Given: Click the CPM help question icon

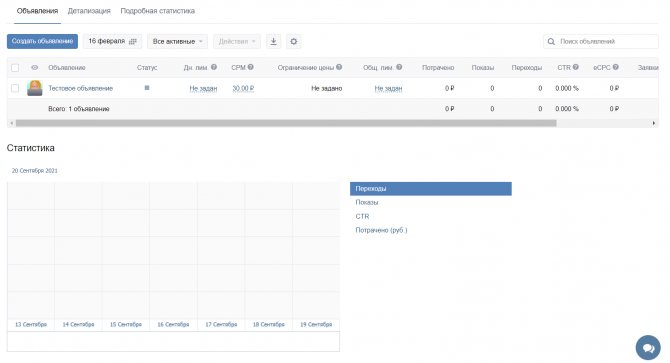Looking at the screenshot, I should [251, 67].
